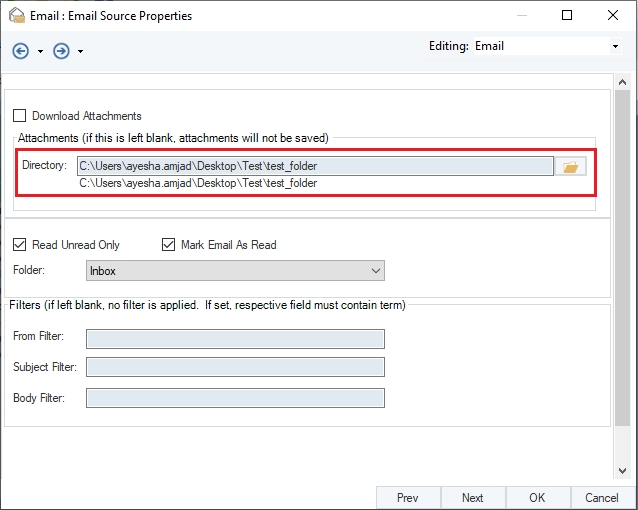The width and height of the screenshot is (638, 510).
Task: Open the Editing Email combo box
Action: click(614, 46)
